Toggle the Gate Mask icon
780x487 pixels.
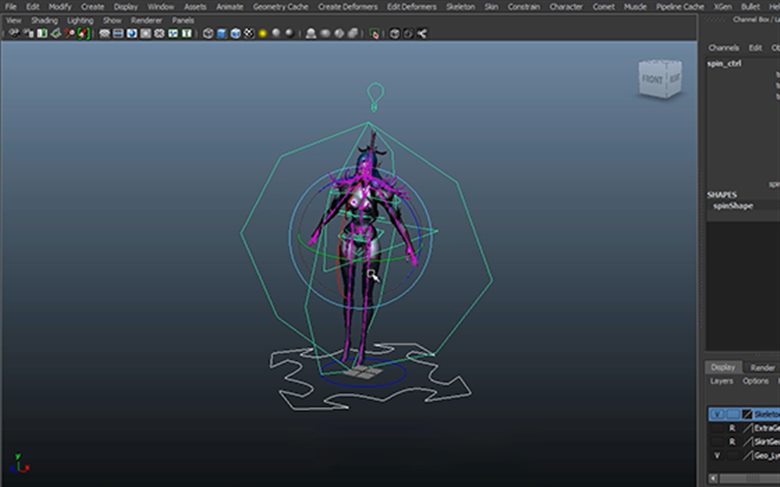(x=145, y=33)
